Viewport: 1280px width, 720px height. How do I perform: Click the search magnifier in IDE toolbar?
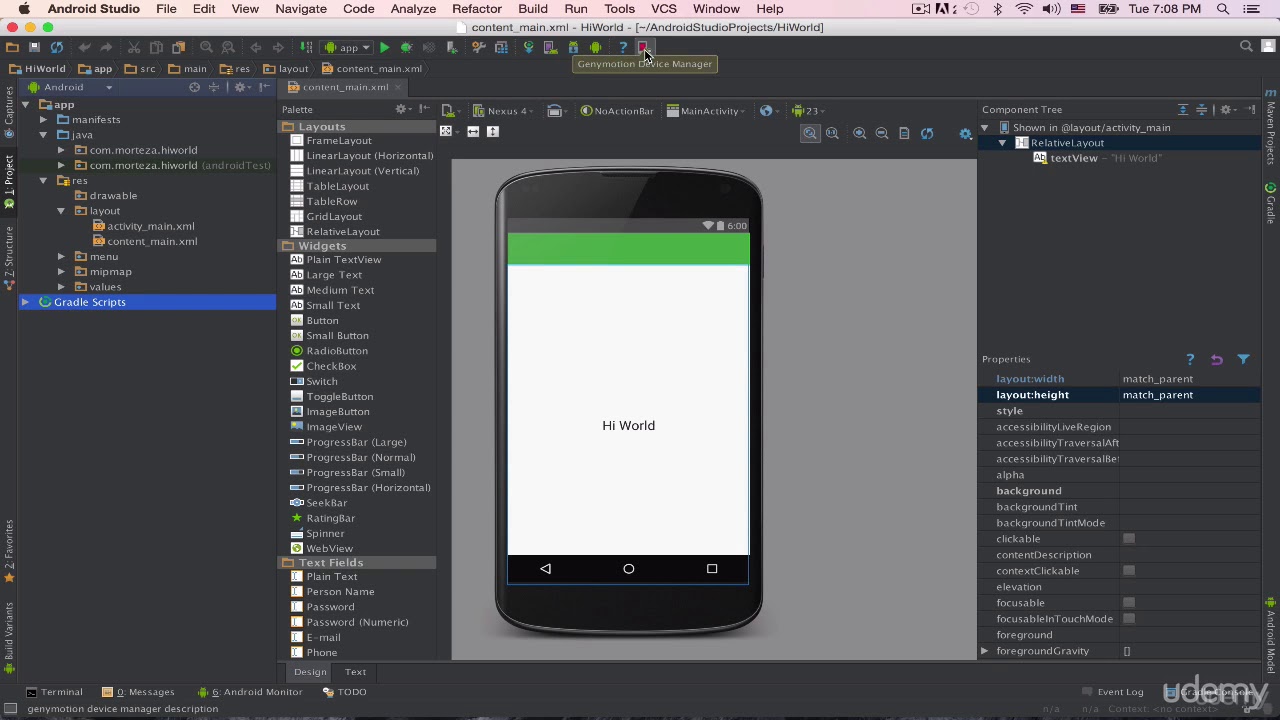pyautogui.click(x=1246, y=46)
